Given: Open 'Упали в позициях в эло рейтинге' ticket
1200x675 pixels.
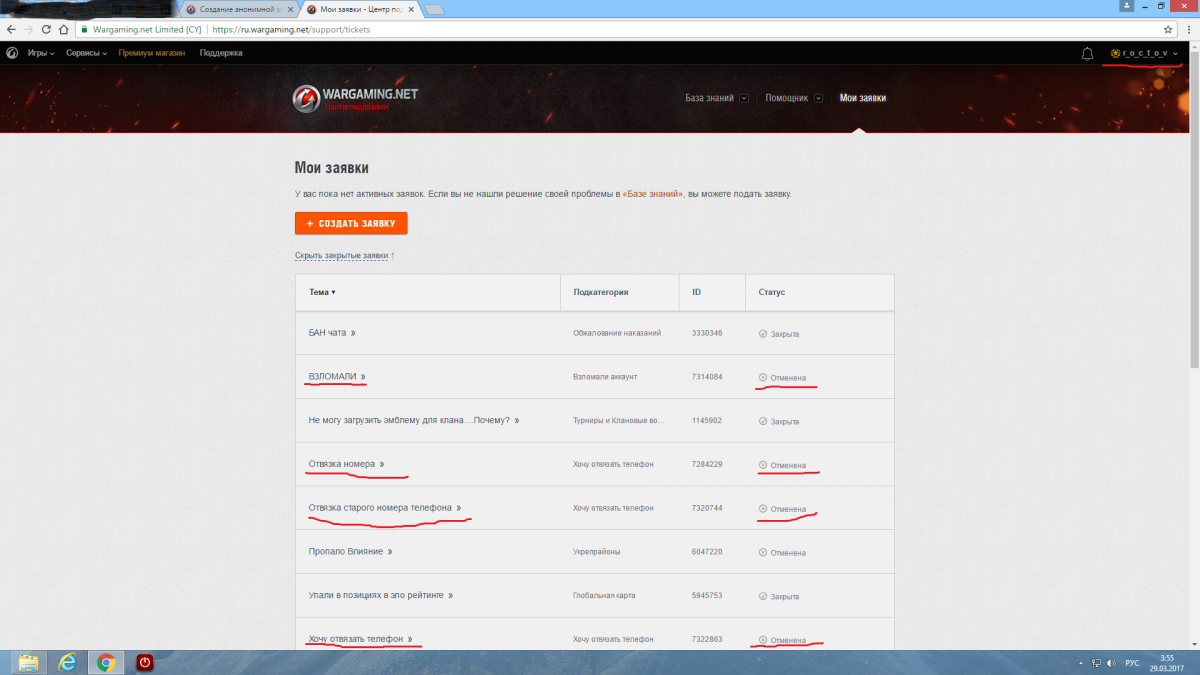Looking at the screenshot, I should (381, 595).
